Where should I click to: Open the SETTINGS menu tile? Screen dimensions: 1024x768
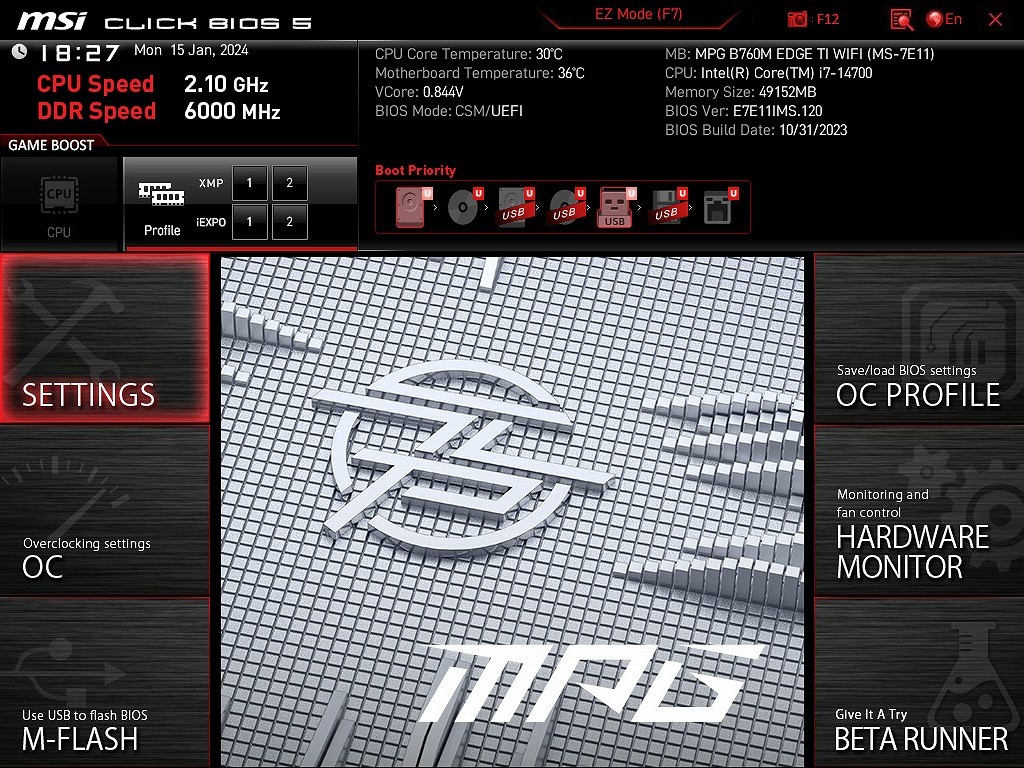click(x=104, y=338)
